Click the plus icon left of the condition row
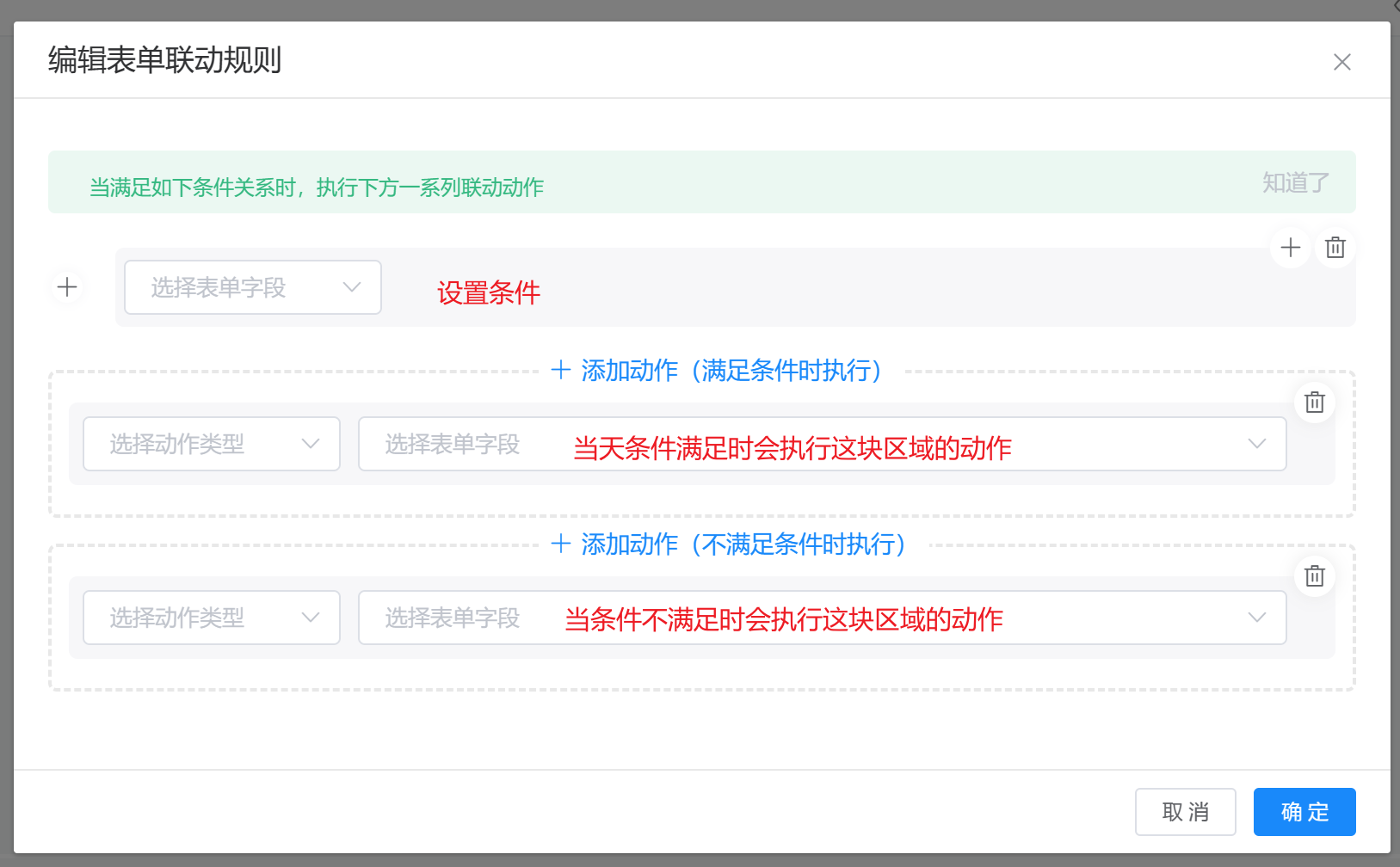Viewport: 1400px width, 867px height. click(x=67, y=286)
